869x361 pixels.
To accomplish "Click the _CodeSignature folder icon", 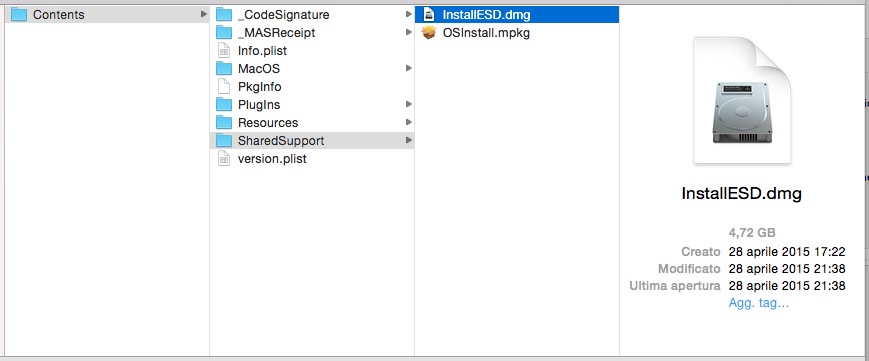I will click(224, 14).
